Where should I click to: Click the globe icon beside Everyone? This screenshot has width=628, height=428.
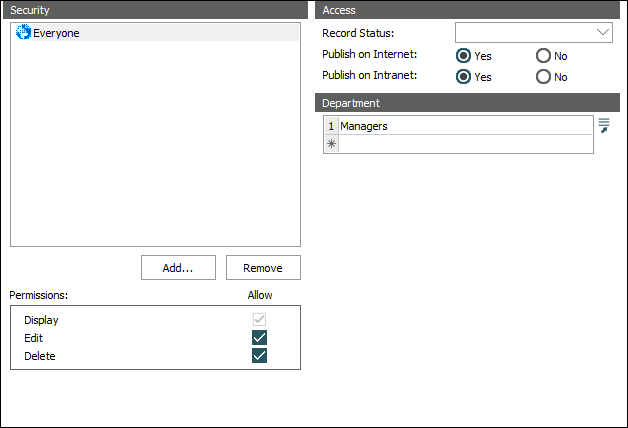click(24, 33)
